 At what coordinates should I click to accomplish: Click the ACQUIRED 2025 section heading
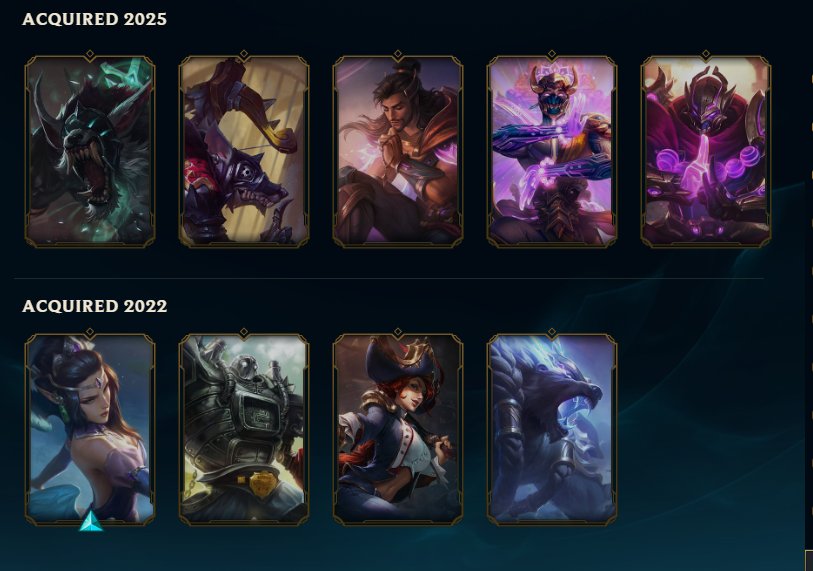click(x=94, y=19)
